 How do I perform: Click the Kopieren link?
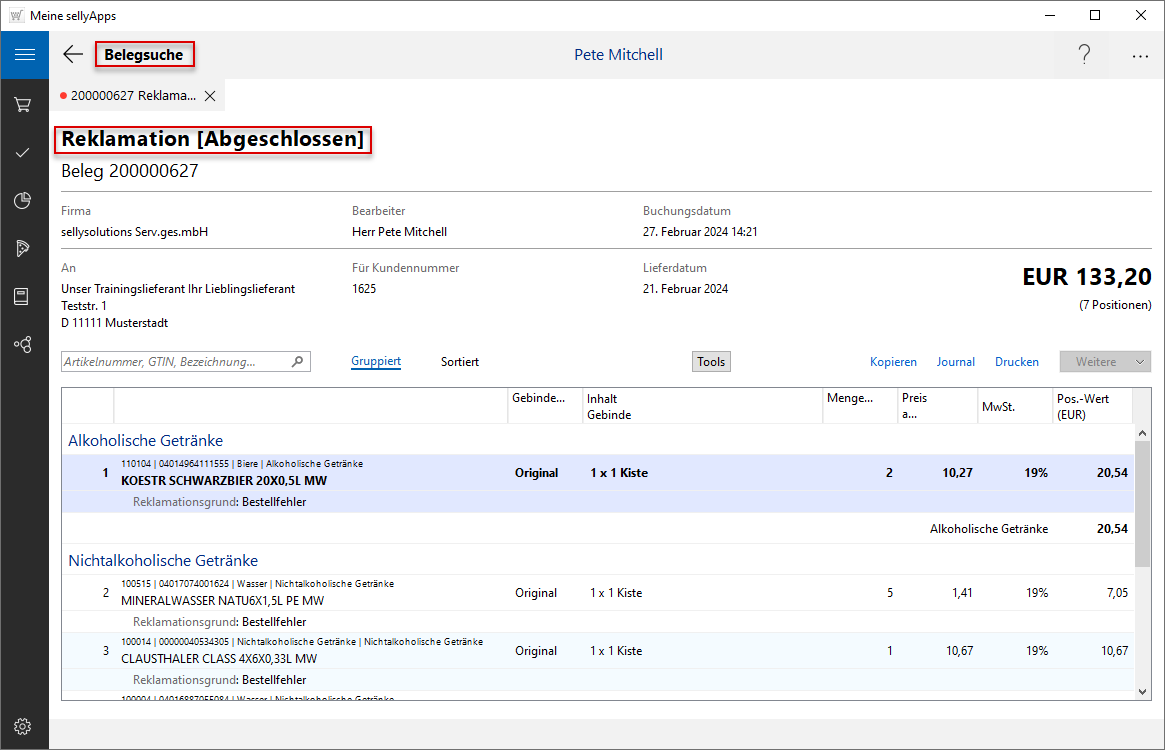893,361
